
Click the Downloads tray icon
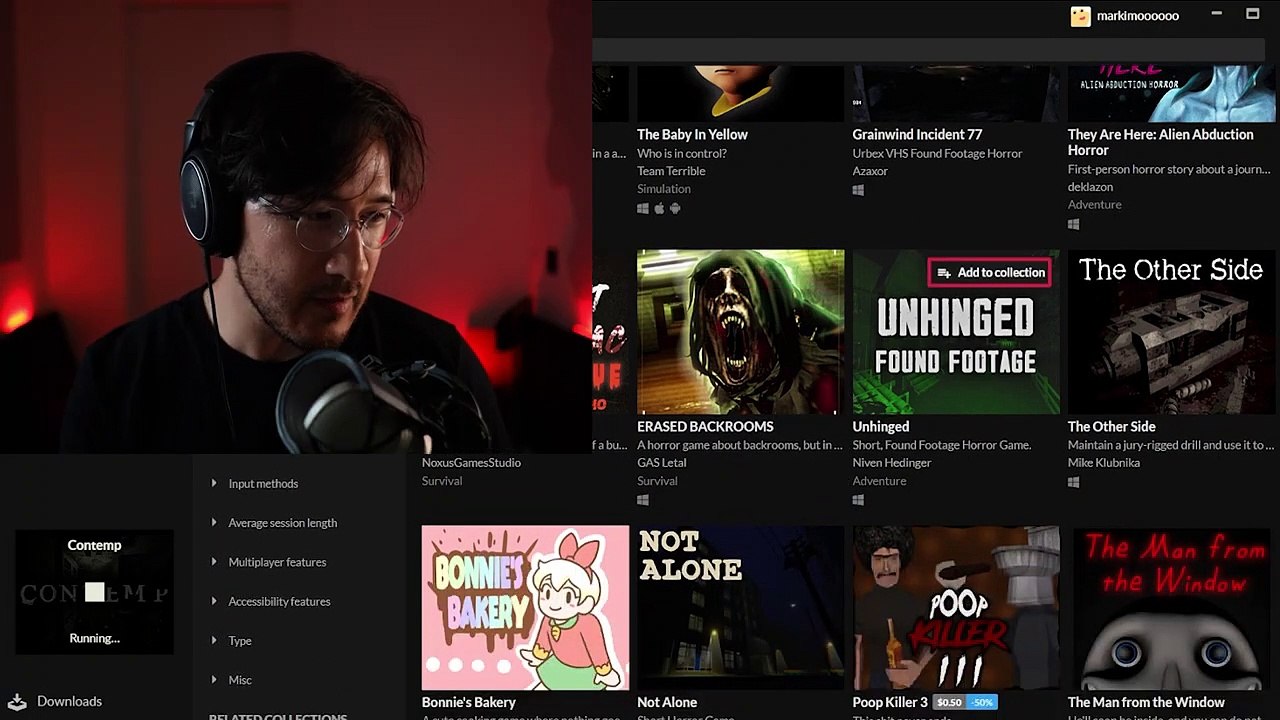point(17,702)
